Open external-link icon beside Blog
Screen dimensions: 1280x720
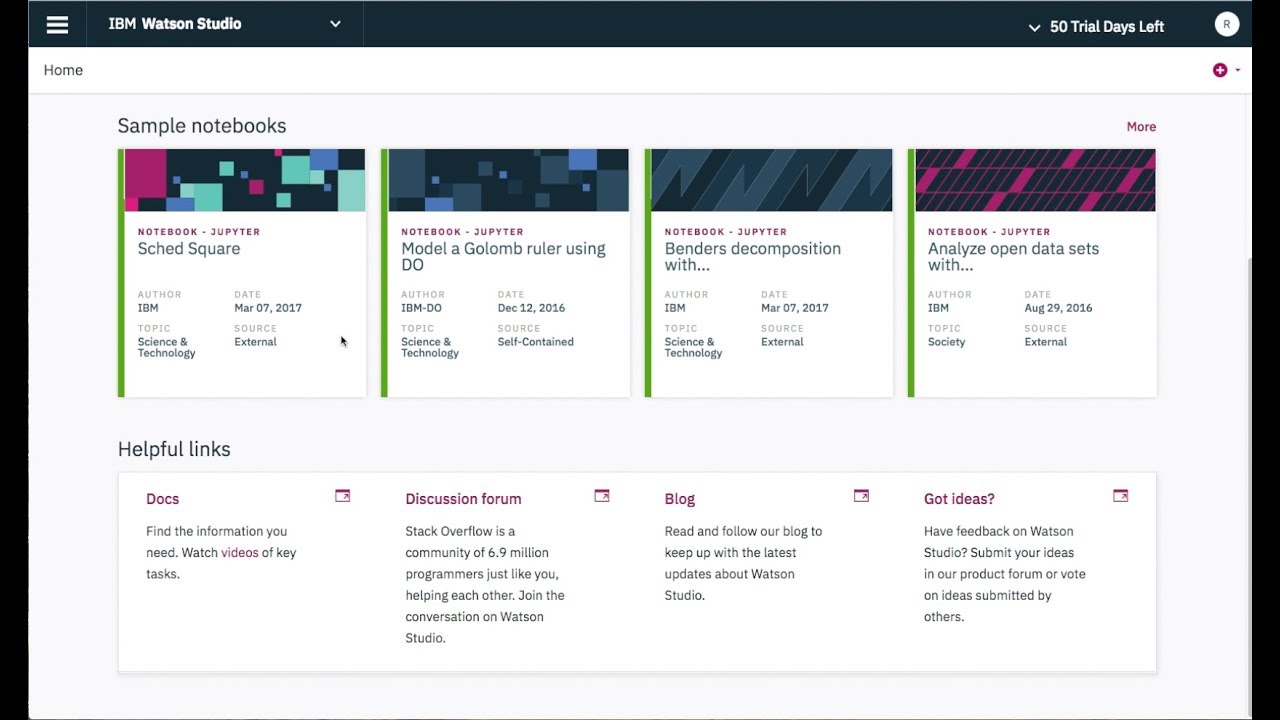click(x=861, y=496)
